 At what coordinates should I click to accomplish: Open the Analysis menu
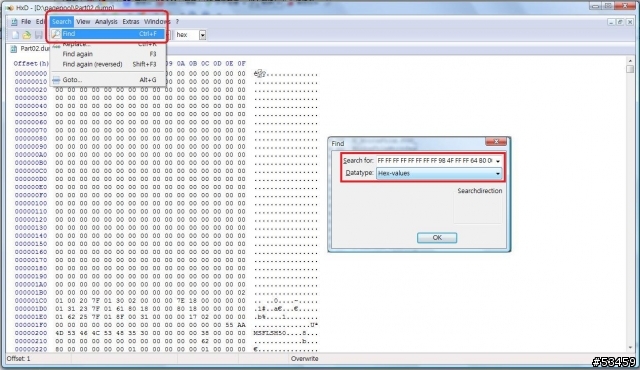(x=106, y=22)
